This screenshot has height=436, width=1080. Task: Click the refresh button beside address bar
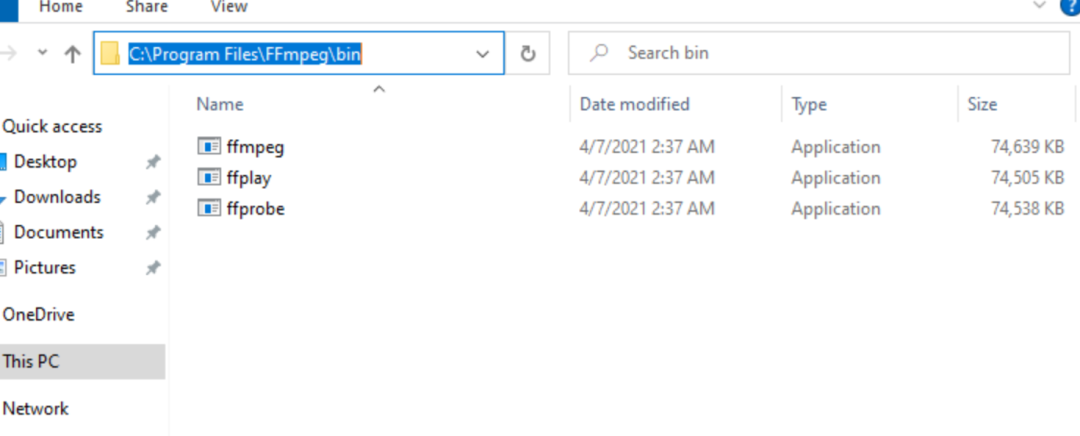528,53
